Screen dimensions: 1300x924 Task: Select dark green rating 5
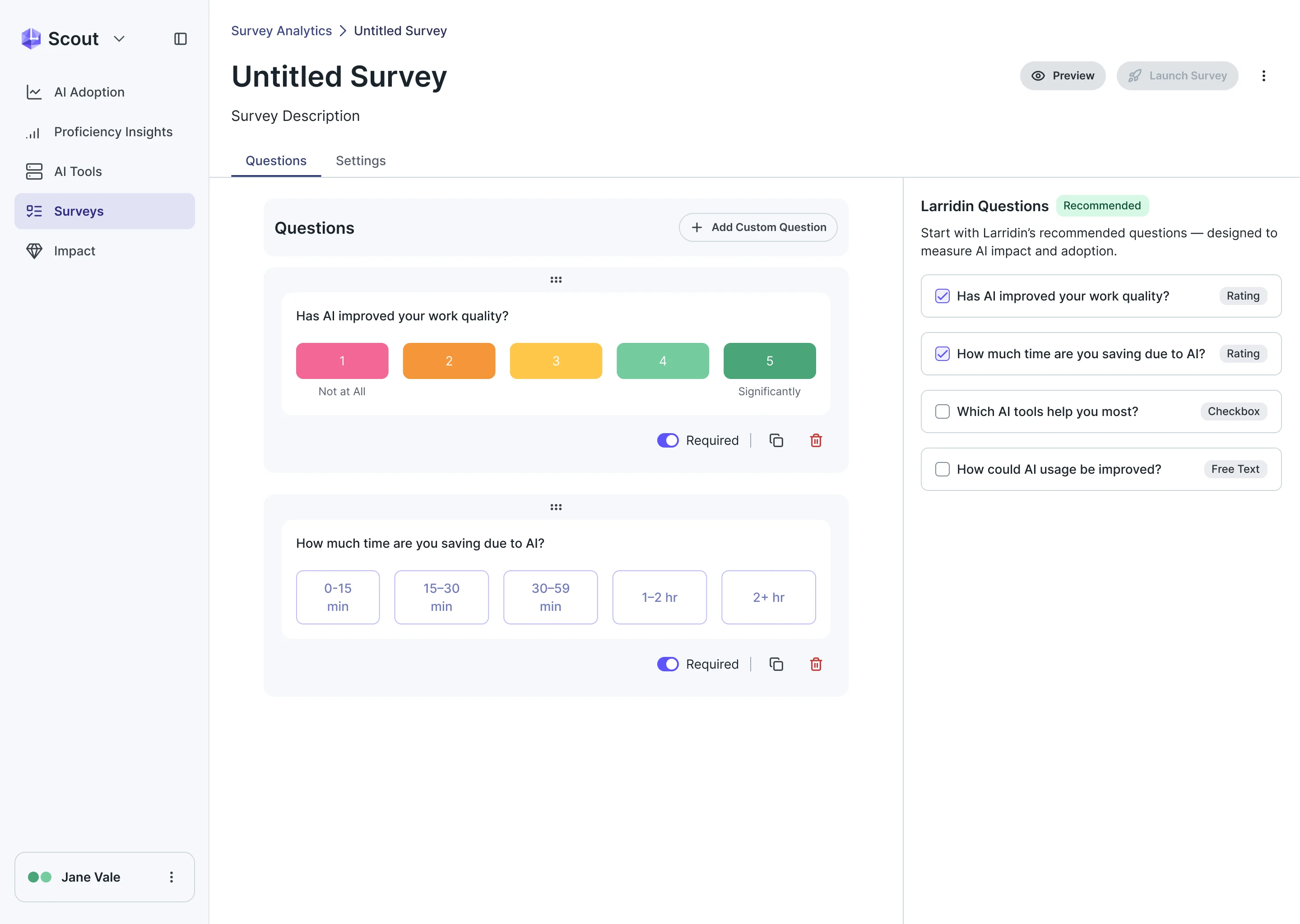coord(770,361)
